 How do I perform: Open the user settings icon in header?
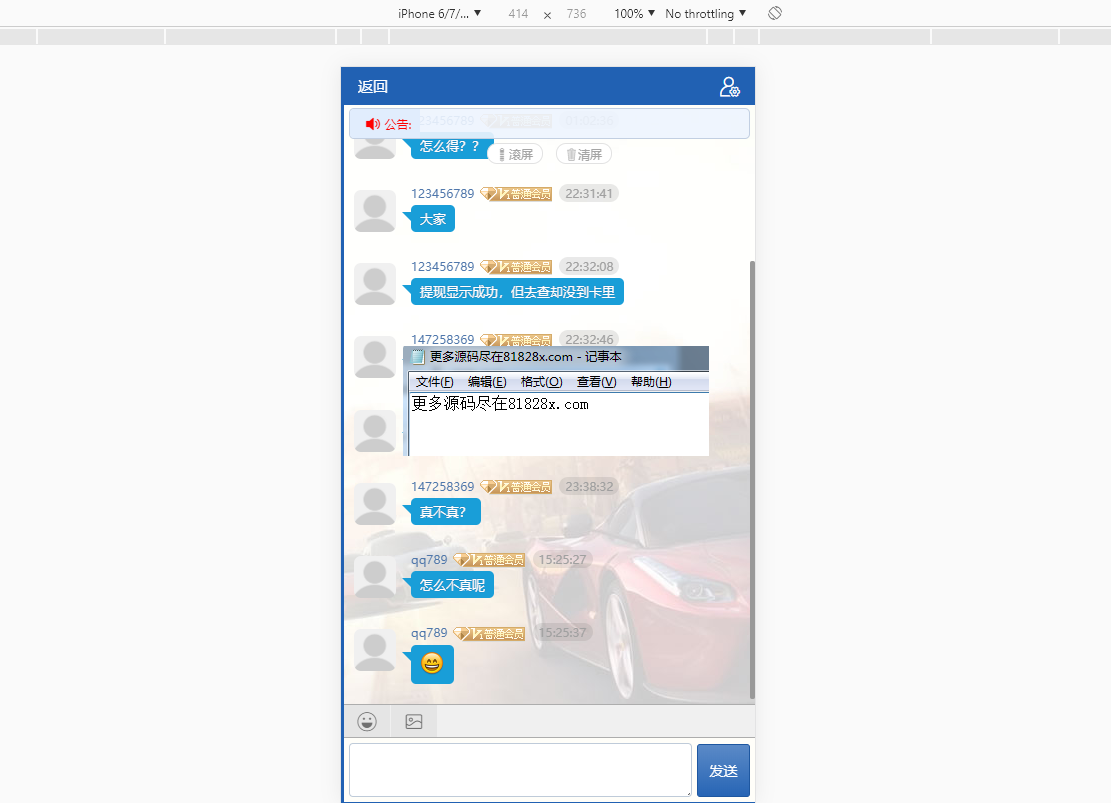(729, 87)
